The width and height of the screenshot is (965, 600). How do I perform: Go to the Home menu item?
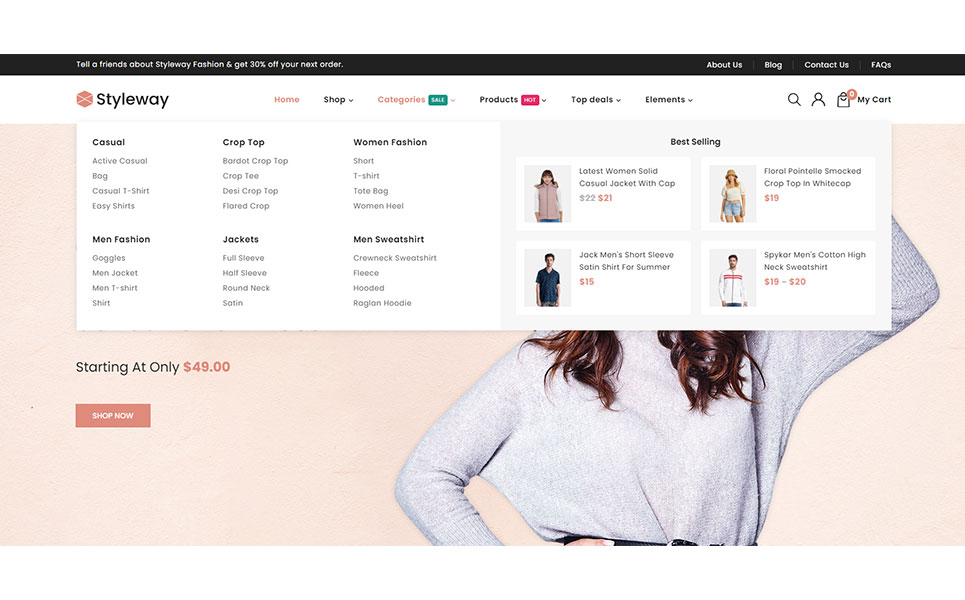tap(287, 100)
